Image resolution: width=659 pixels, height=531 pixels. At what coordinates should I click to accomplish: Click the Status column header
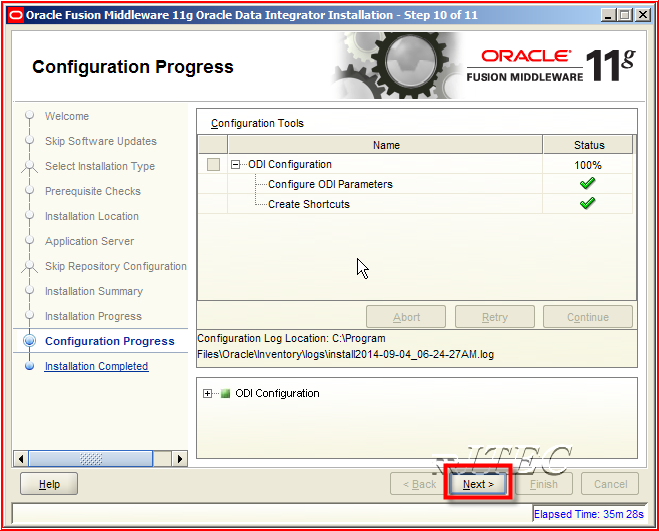click(x=588, y=145)
